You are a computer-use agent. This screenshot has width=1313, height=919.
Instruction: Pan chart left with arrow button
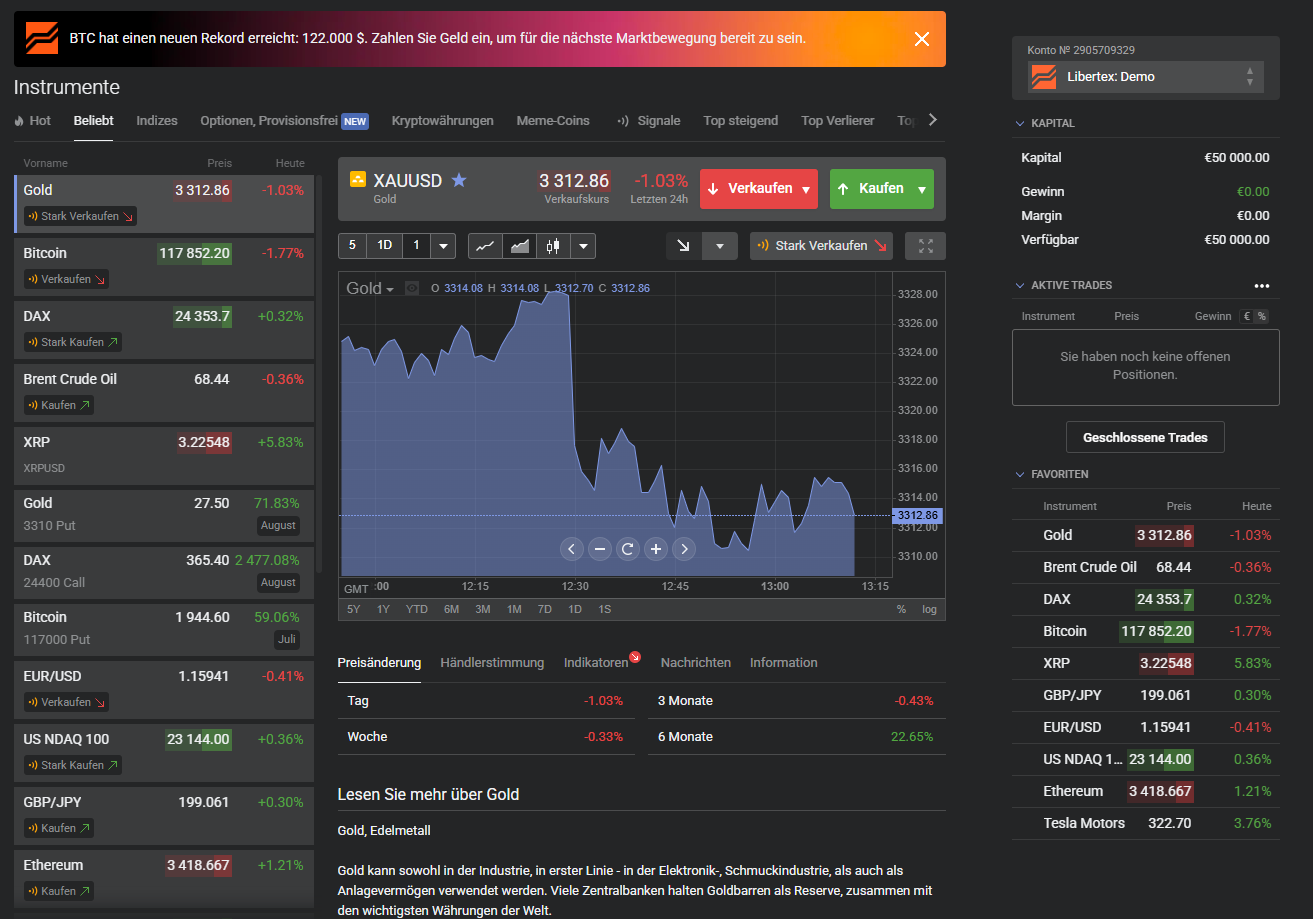[572, 548]
